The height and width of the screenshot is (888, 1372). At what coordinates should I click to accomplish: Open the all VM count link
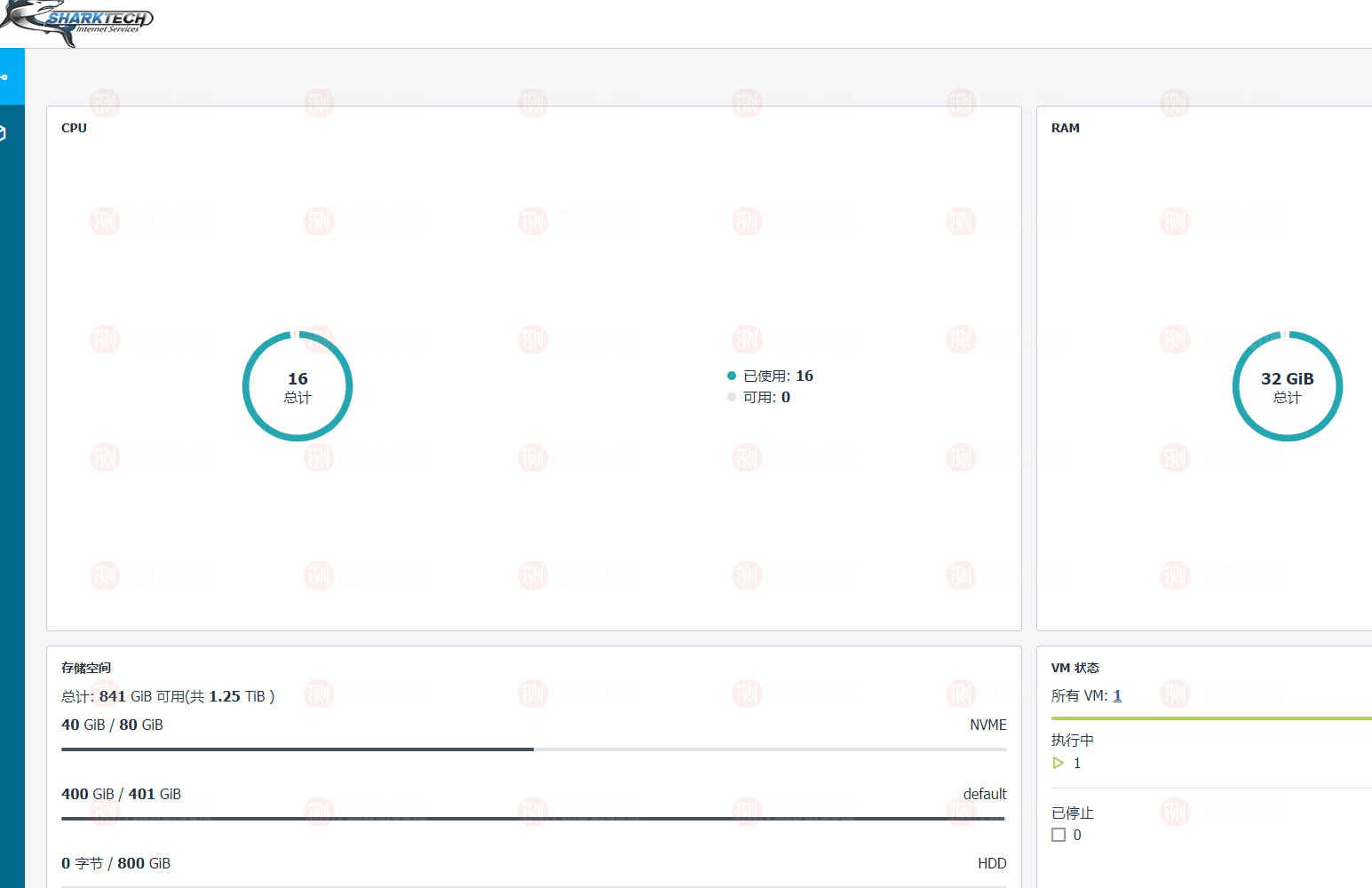1117,695
